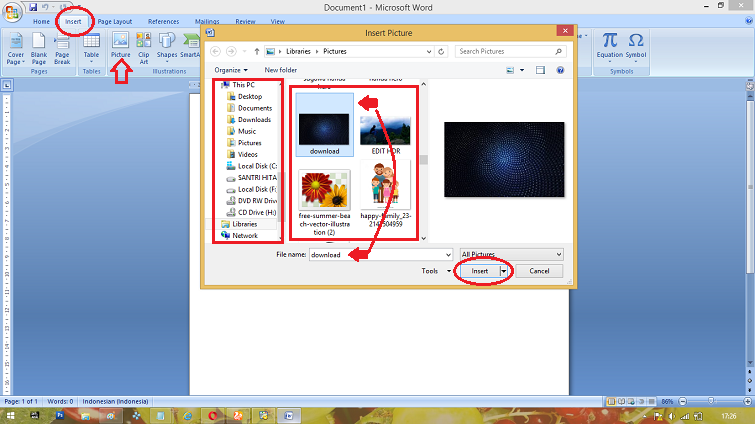
Task: Toggle the preview pane icon
Action: [x=540, y=70]
